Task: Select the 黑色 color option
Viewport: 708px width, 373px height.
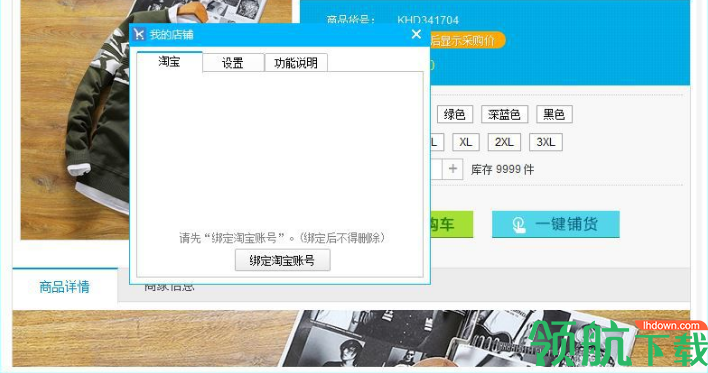Action: [554, 114]
